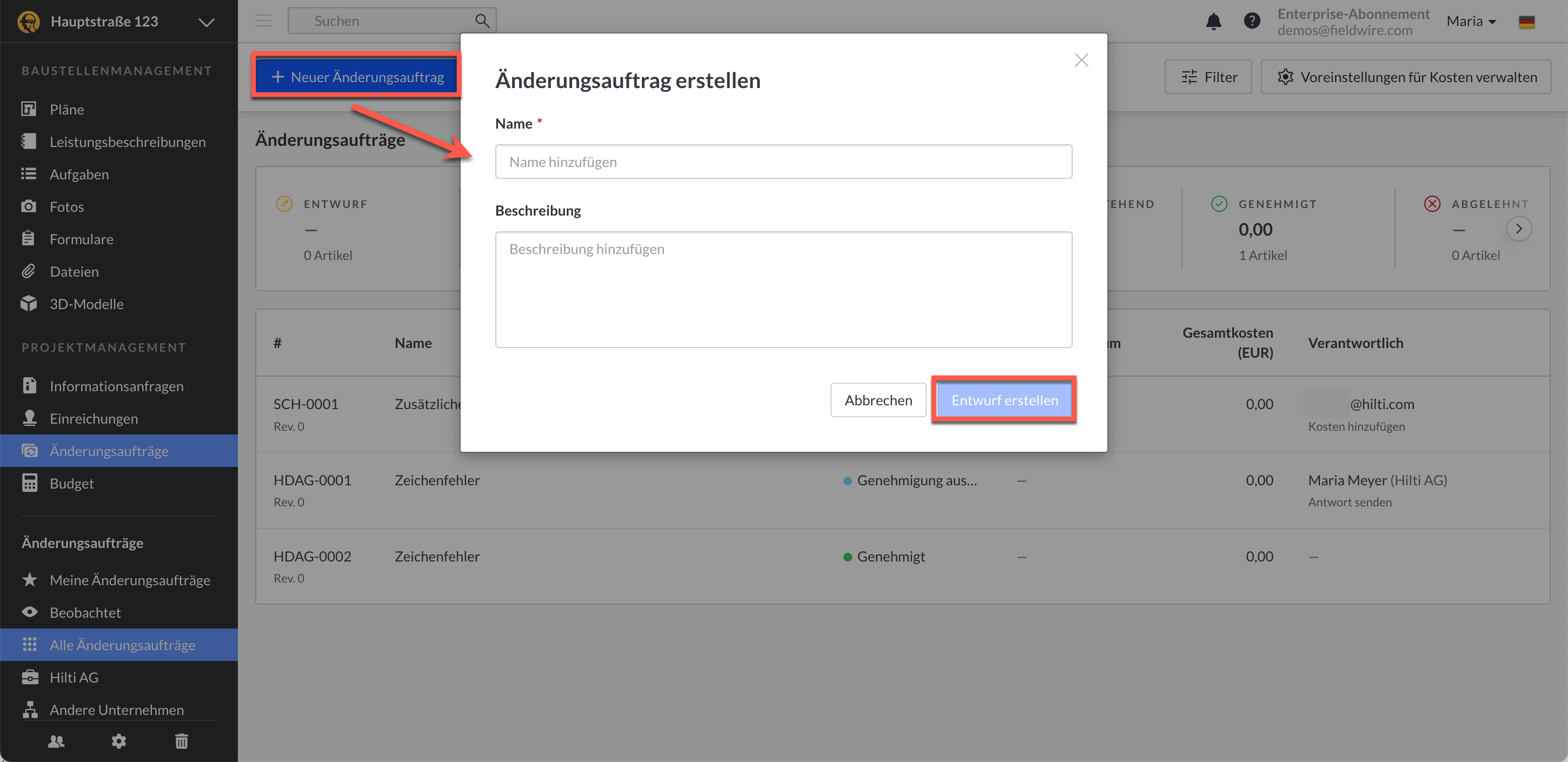Click the Entwurf erstellen button
The height and width of the screenshot is (762, 1568).
pos(1005,400)
